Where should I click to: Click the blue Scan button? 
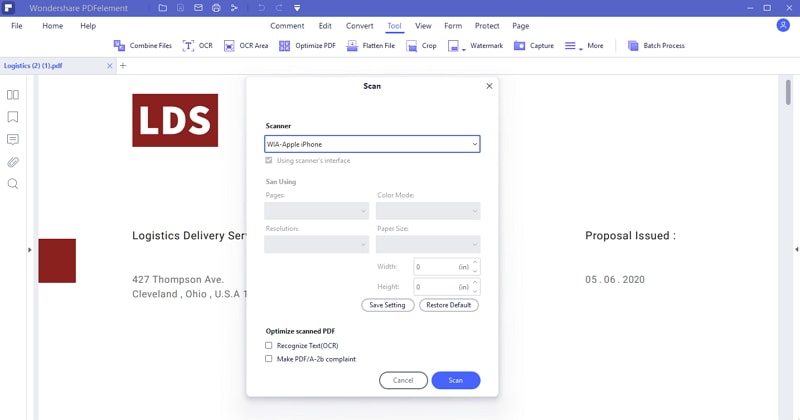[x=456, y=380]
